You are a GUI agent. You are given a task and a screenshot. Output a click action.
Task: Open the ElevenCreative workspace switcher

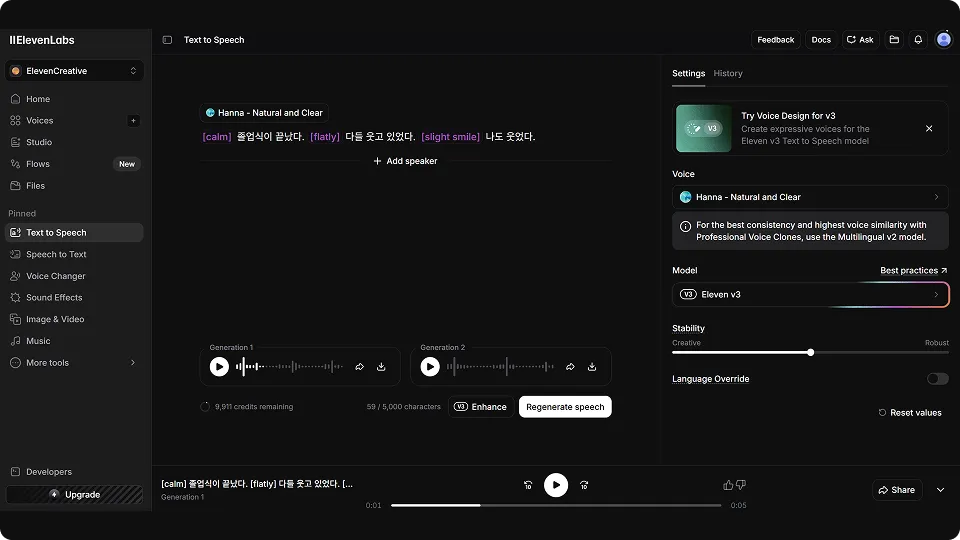(x=74, y=71)
